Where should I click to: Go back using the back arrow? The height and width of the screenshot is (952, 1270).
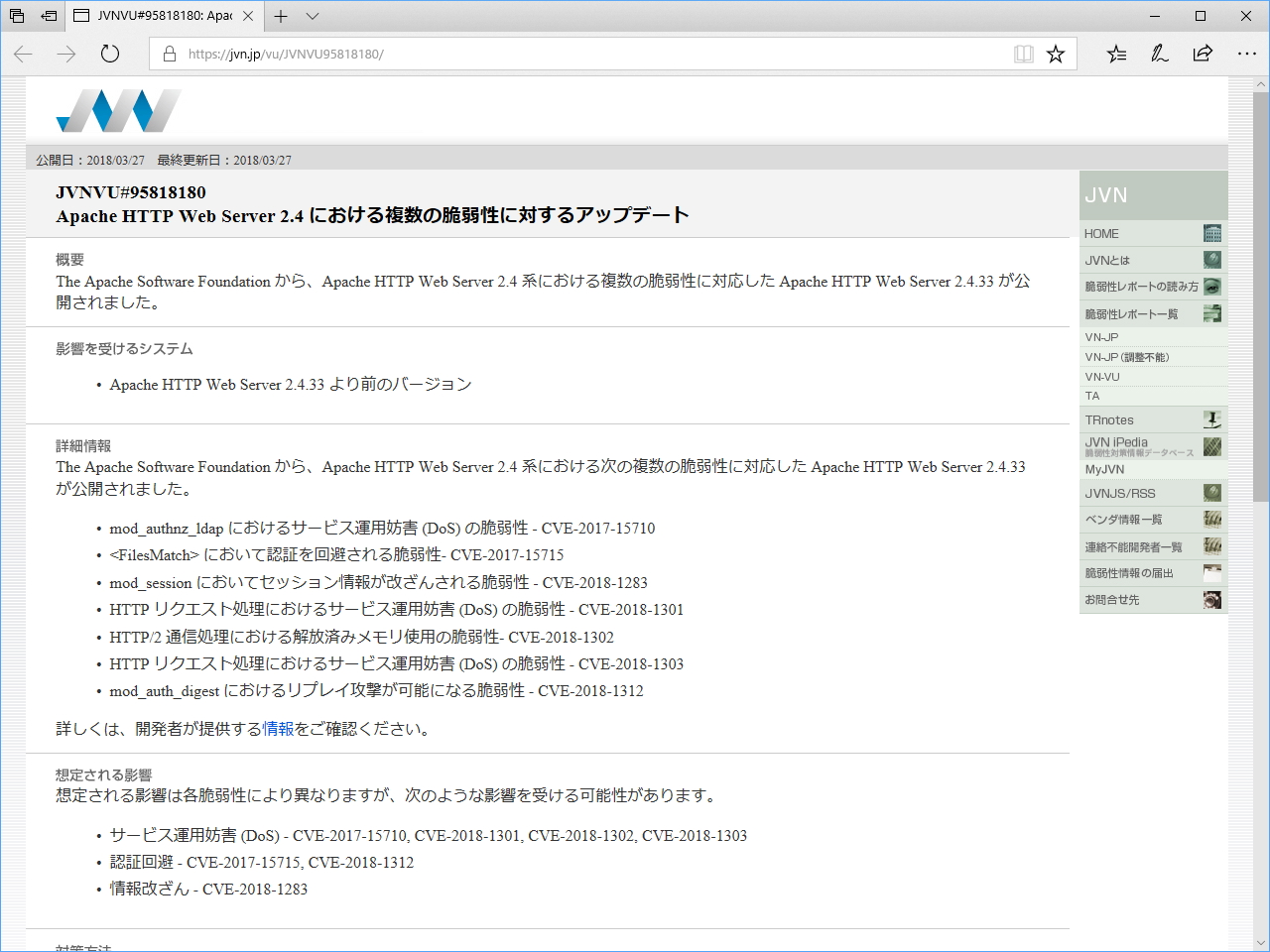[22, 54]
